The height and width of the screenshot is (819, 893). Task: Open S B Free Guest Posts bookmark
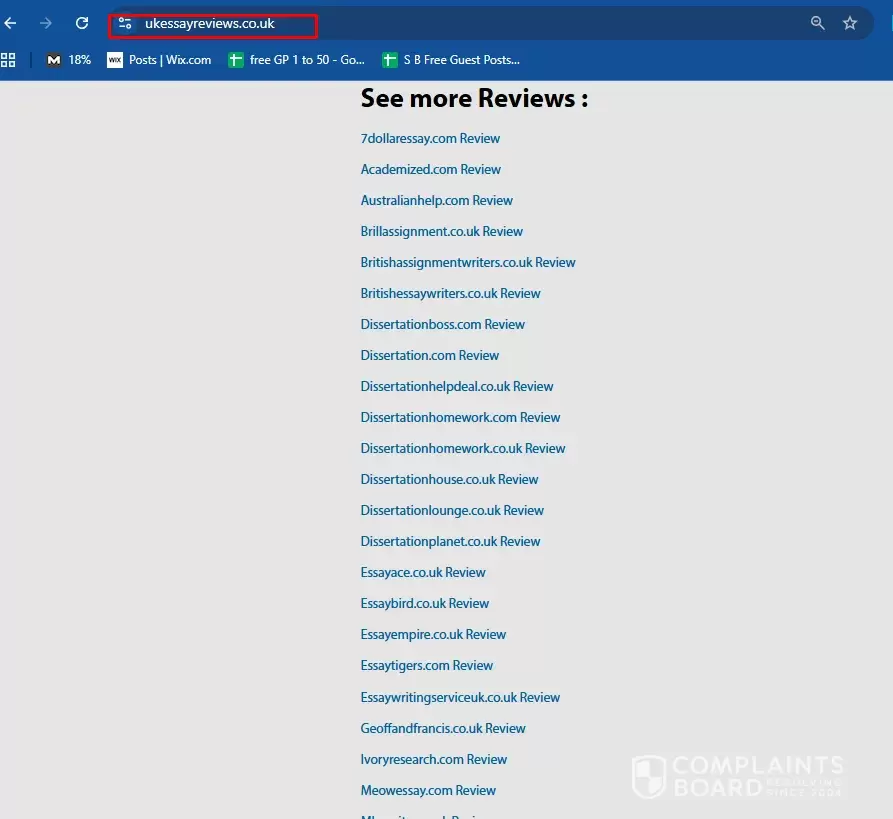[450, 60]
